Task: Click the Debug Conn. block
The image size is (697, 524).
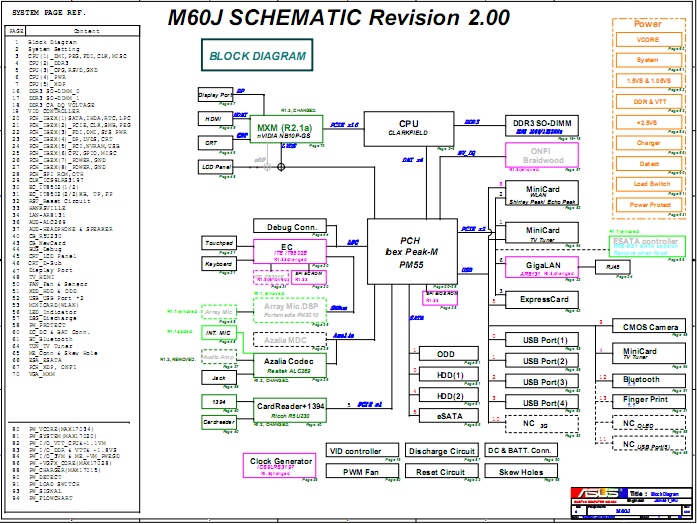Action: tap(290, 226)
